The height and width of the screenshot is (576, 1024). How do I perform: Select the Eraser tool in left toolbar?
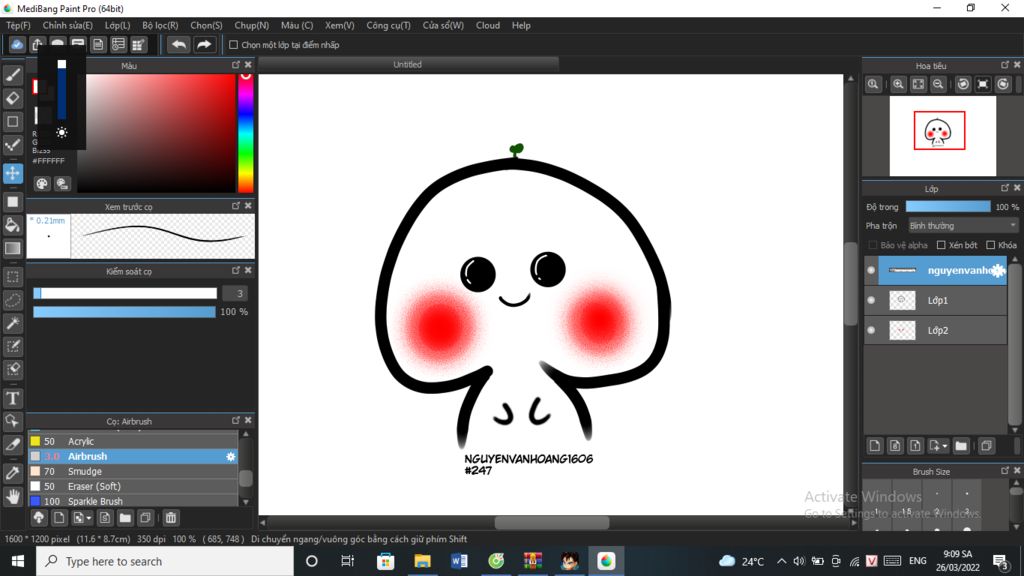pos(12,99)
